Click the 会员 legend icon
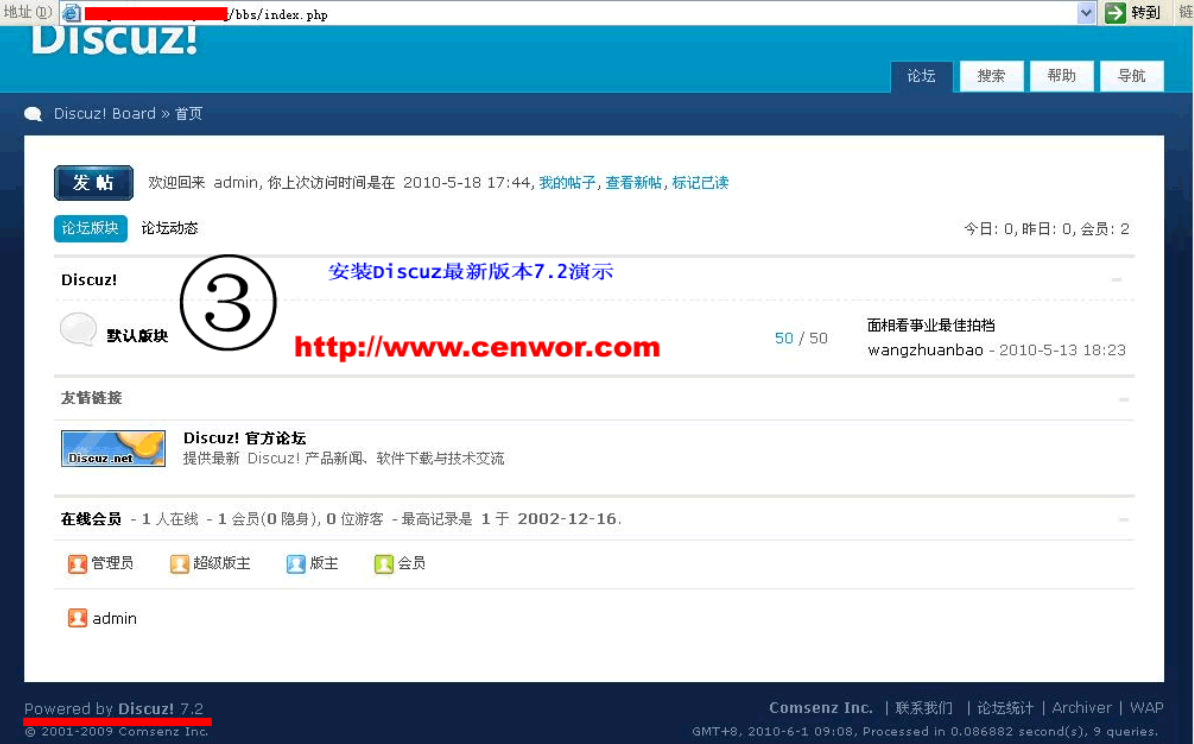The image size is (1194, 744). point(384,564)
